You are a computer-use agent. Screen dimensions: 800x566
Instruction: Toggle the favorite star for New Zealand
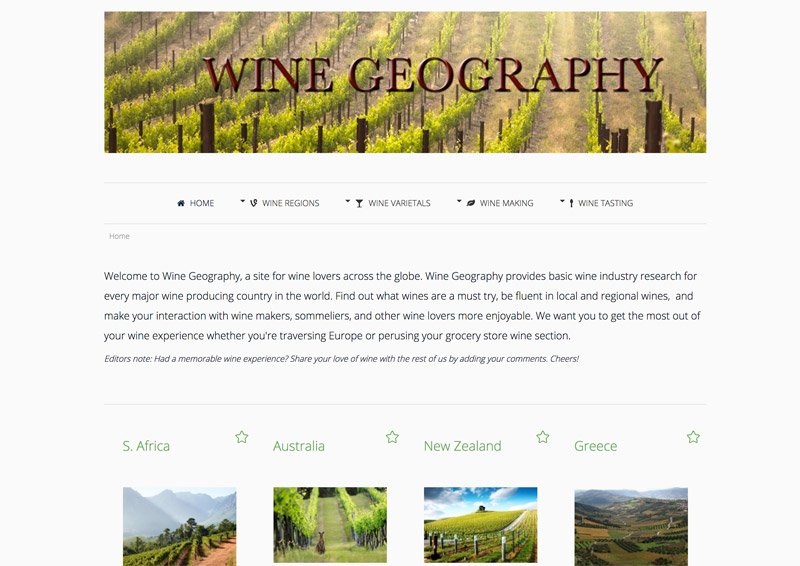point(543,437)
